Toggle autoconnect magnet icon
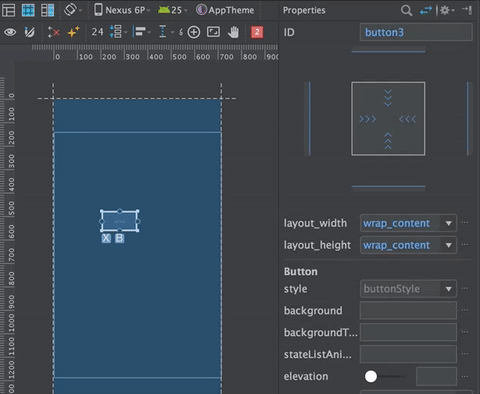This screenshot has height=394, width=480. point(30,32)
